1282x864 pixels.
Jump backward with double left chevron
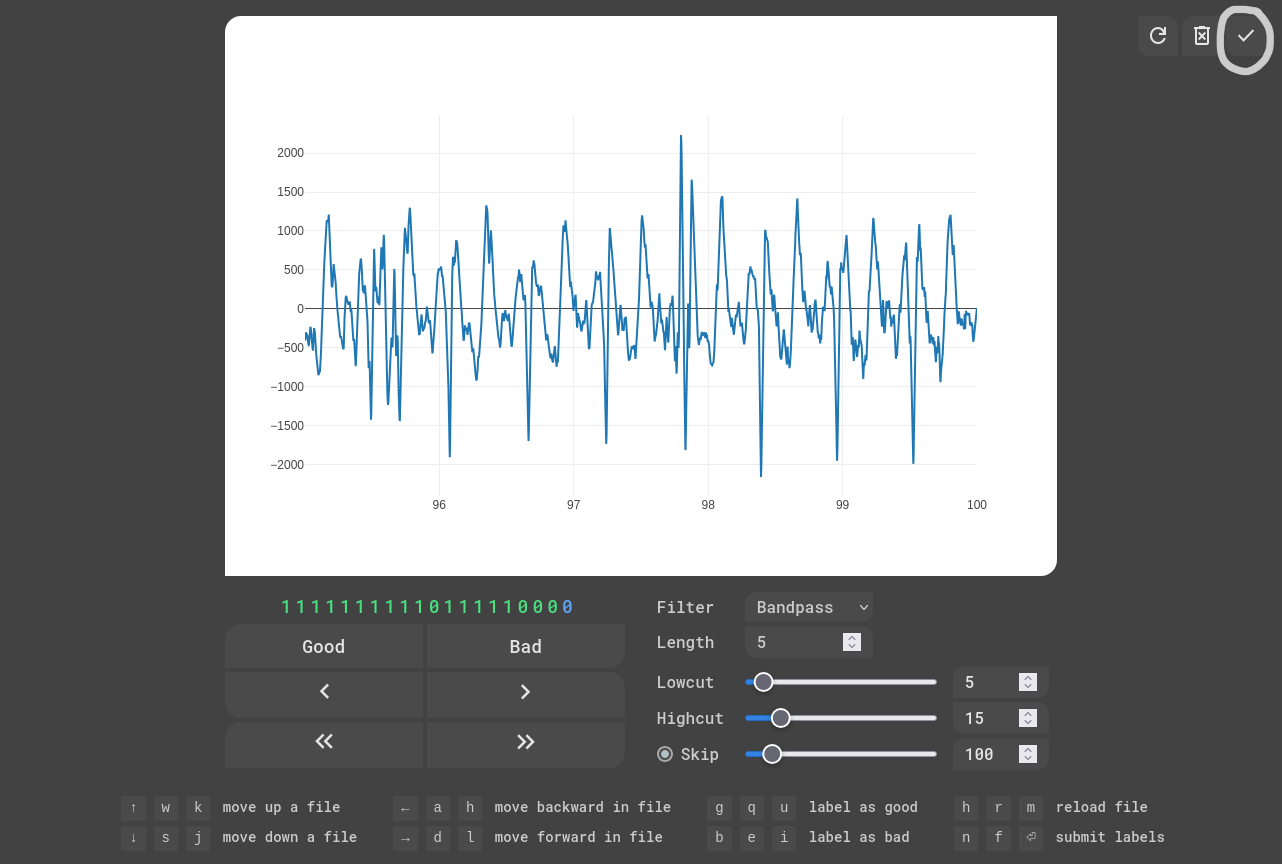click(x=324, y=741)
